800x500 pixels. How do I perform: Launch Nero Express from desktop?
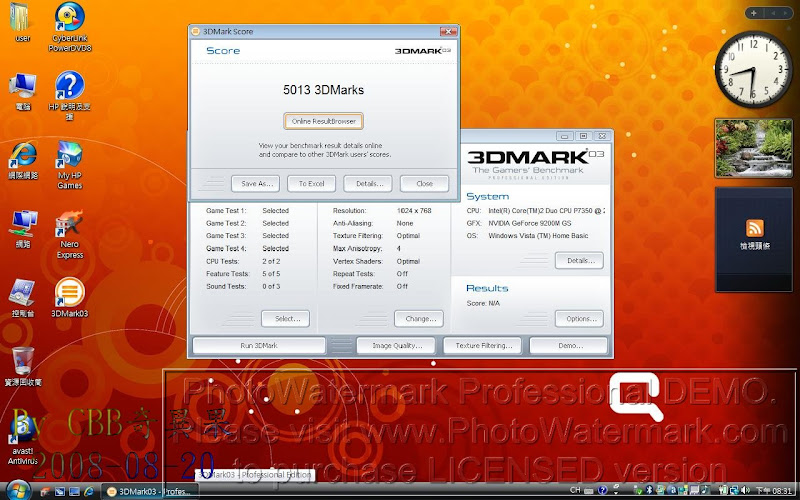coord(70,234)
